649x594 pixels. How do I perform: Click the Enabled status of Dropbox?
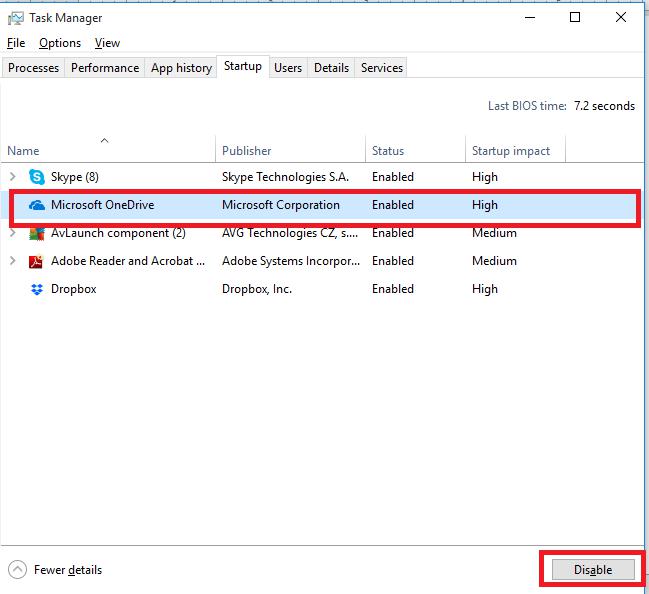pyautogui.click(x=393, y=289)
